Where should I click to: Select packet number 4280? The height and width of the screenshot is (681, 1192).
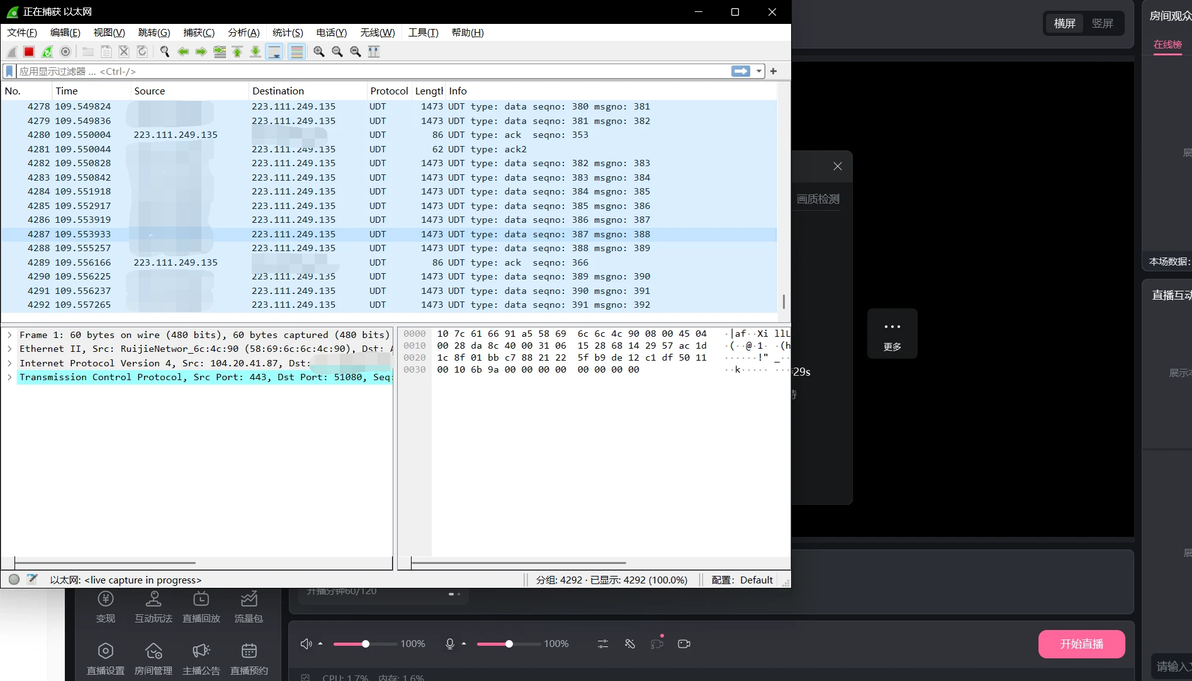[x=388, y=135]
